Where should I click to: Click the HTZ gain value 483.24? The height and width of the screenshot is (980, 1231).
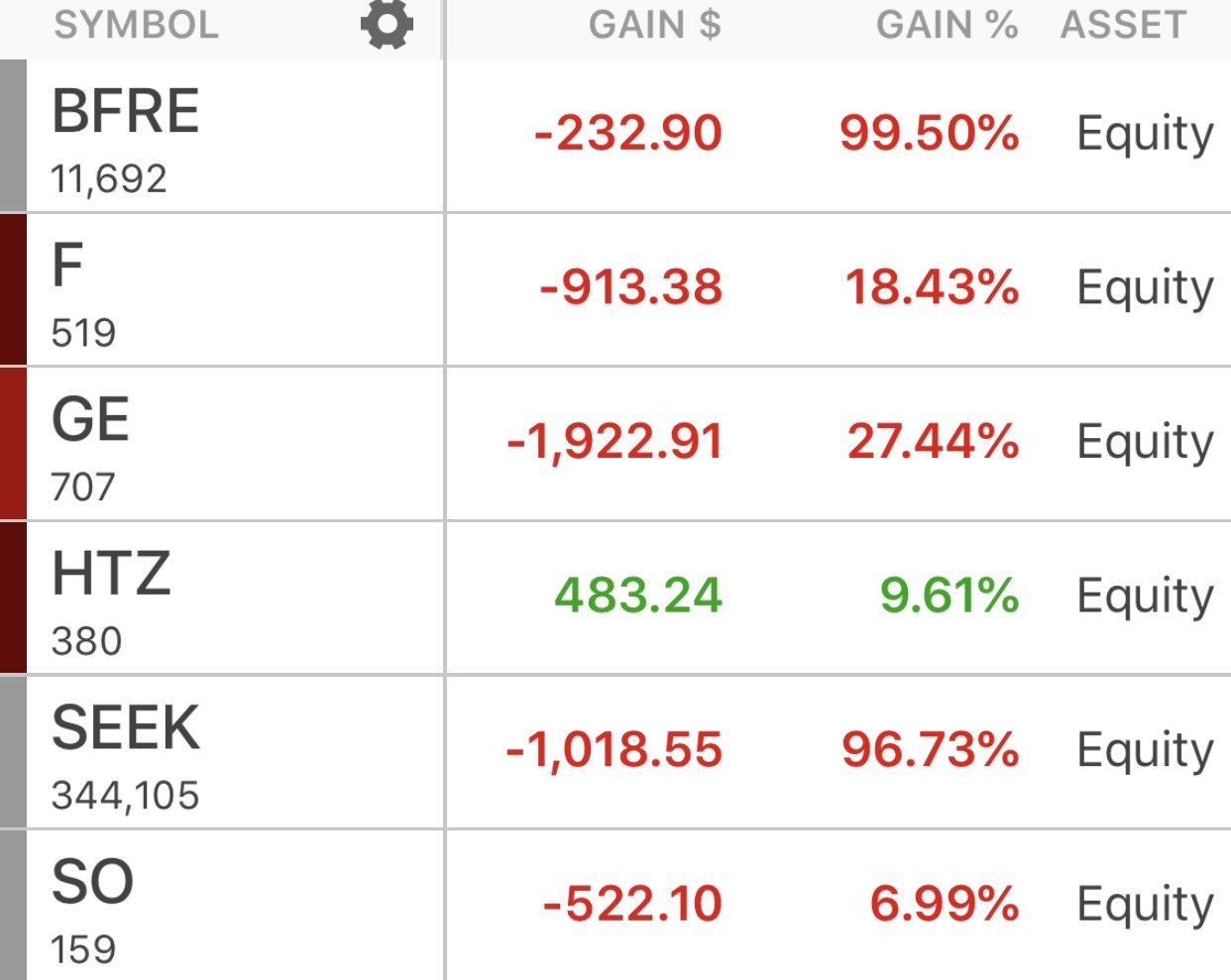tap(638, 596)
